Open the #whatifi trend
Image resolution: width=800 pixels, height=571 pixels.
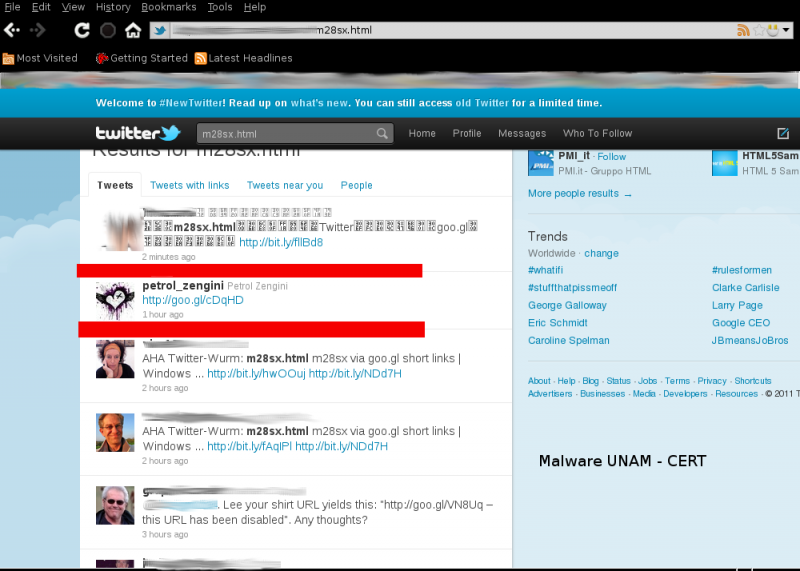tap(545, 270)
